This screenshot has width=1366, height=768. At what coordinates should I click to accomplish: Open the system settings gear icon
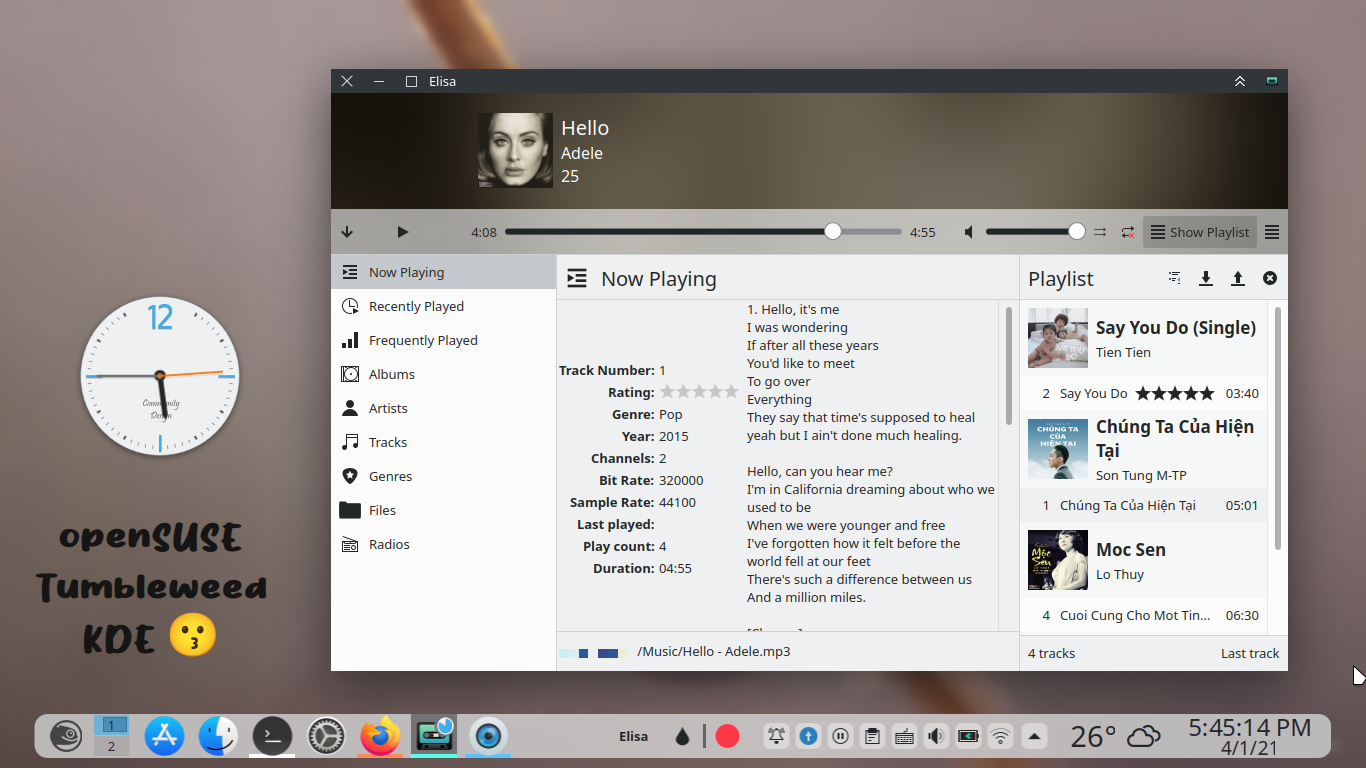325,736
